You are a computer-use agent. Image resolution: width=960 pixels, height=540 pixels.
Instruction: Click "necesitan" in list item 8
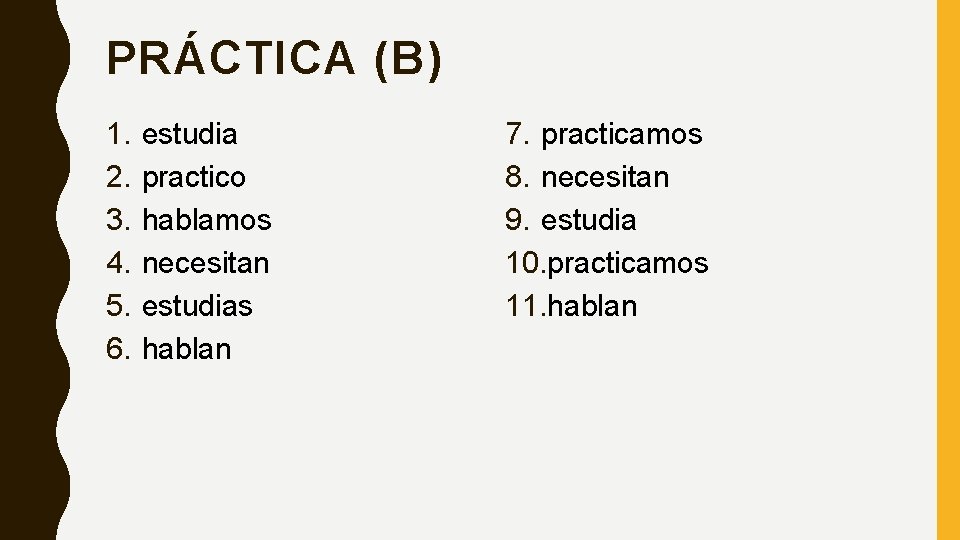click(x=605, y=177)
